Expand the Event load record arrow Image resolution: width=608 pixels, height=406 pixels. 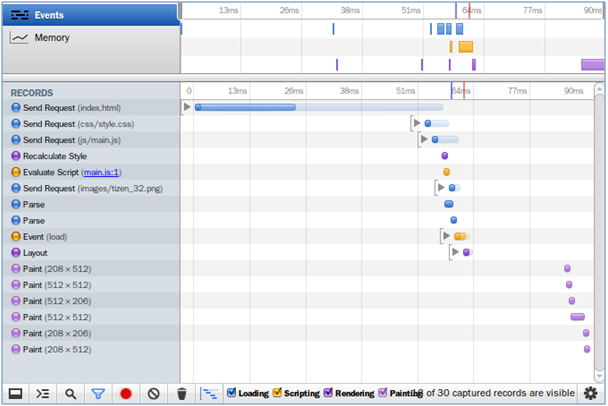(446, 236)
